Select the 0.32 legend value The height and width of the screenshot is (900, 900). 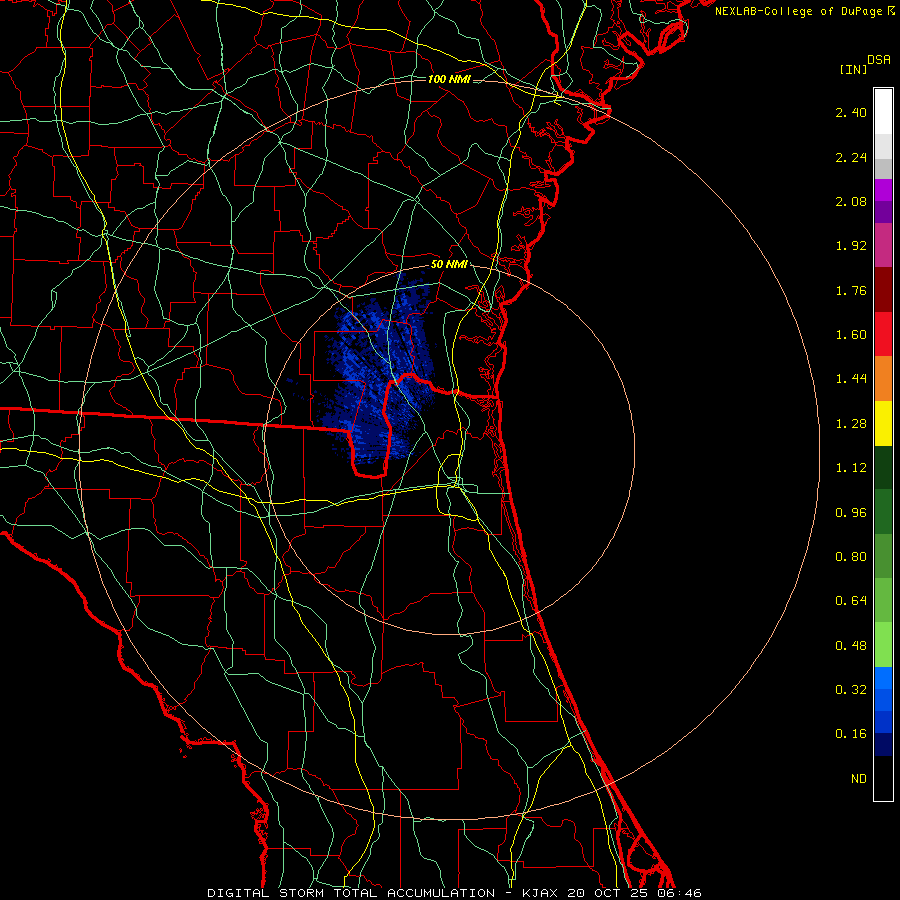851,690
